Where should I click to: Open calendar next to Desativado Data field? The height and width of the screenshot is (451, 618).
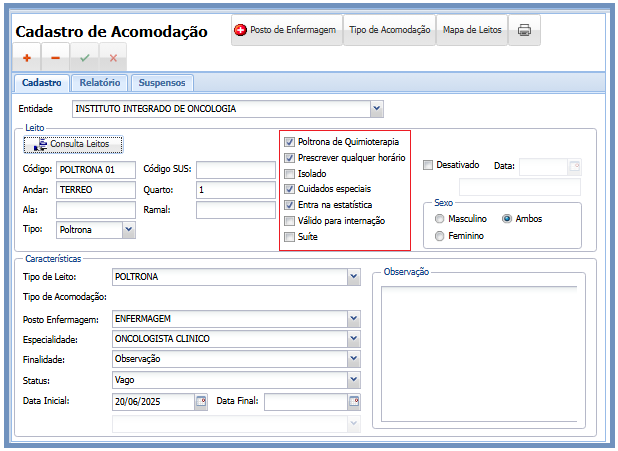point(573,167)
